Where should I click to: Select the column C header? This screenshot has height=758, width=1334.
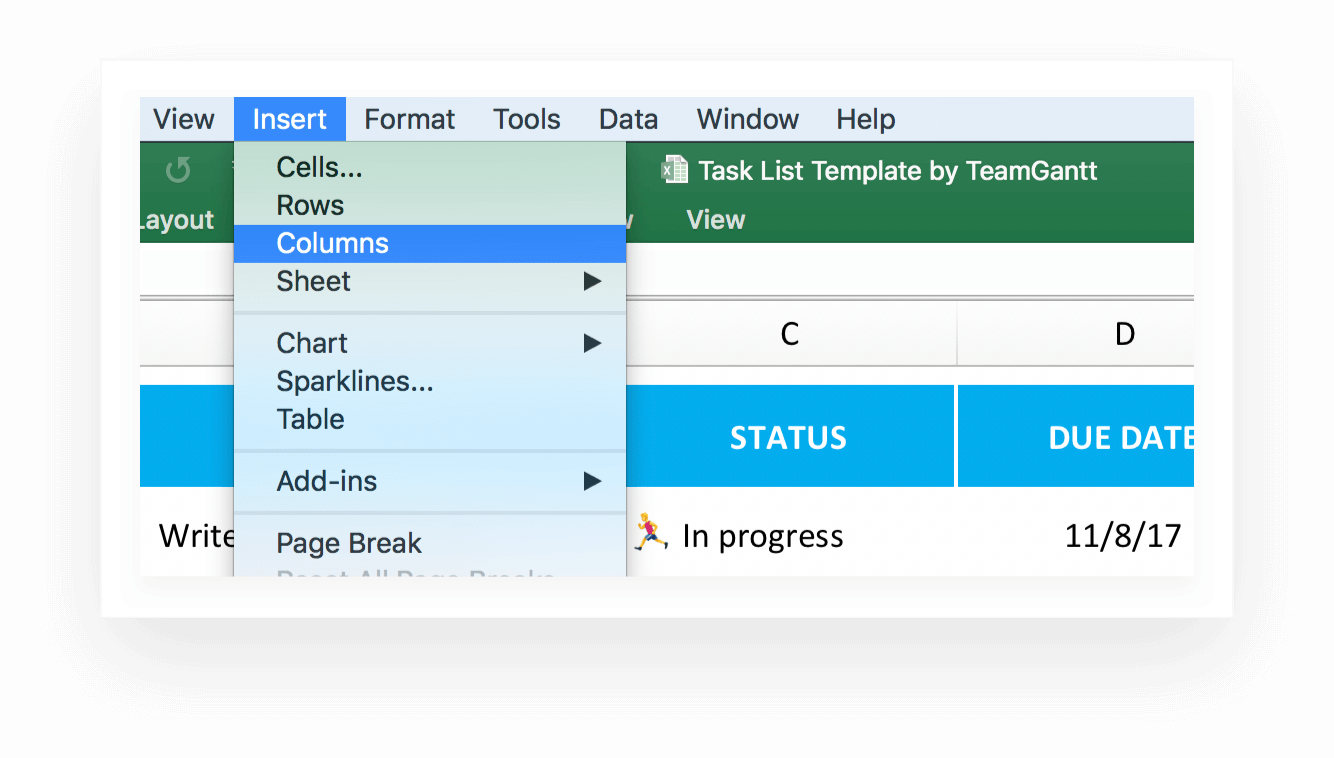789,334
